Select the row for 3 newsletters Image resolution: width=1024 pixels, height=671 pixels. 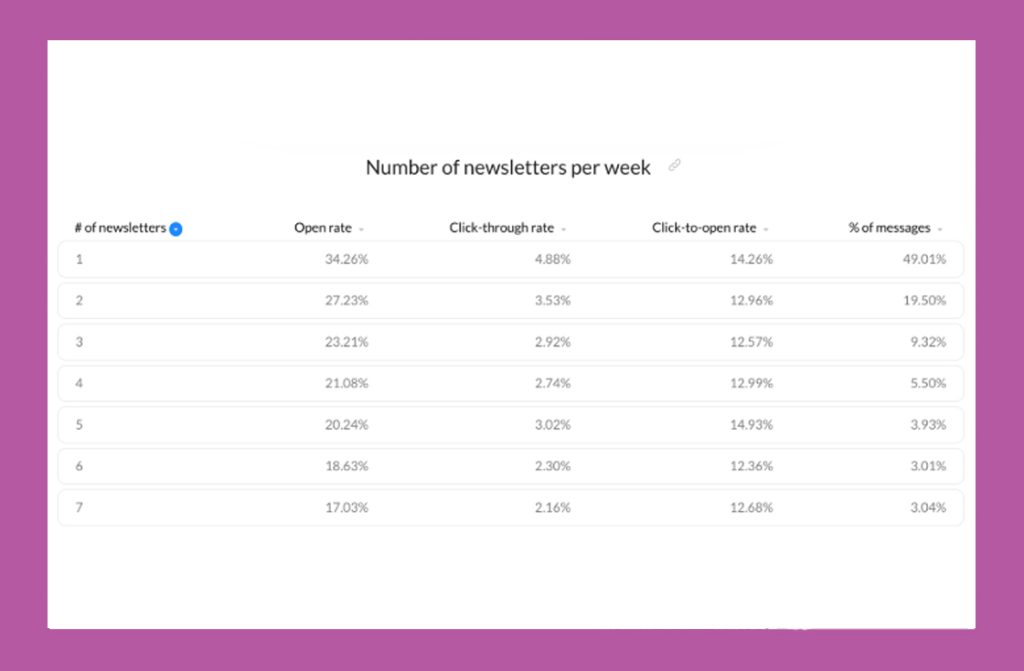pyautogui.click(x=510, y=342)
